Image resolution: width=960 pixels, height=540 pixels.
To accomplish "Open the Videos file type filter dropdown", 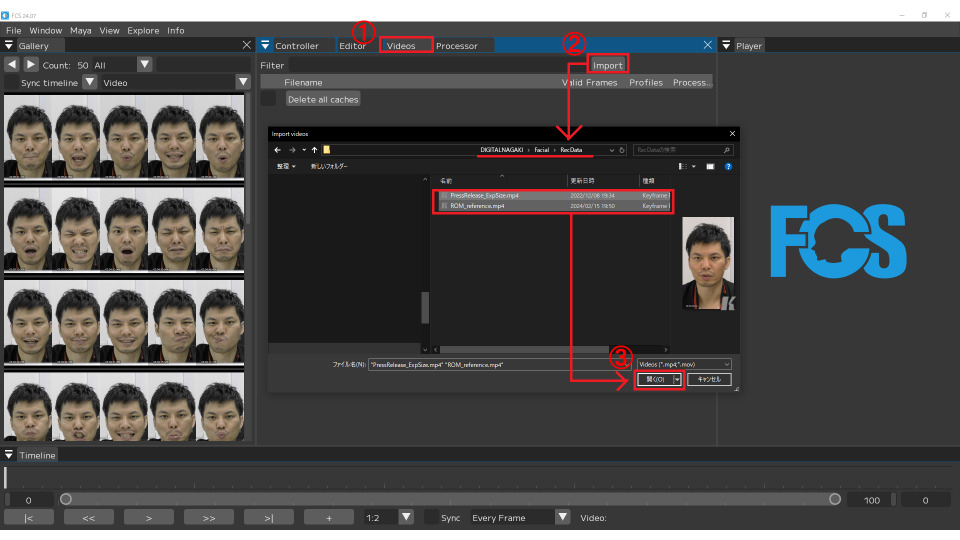I will (684, 364).
